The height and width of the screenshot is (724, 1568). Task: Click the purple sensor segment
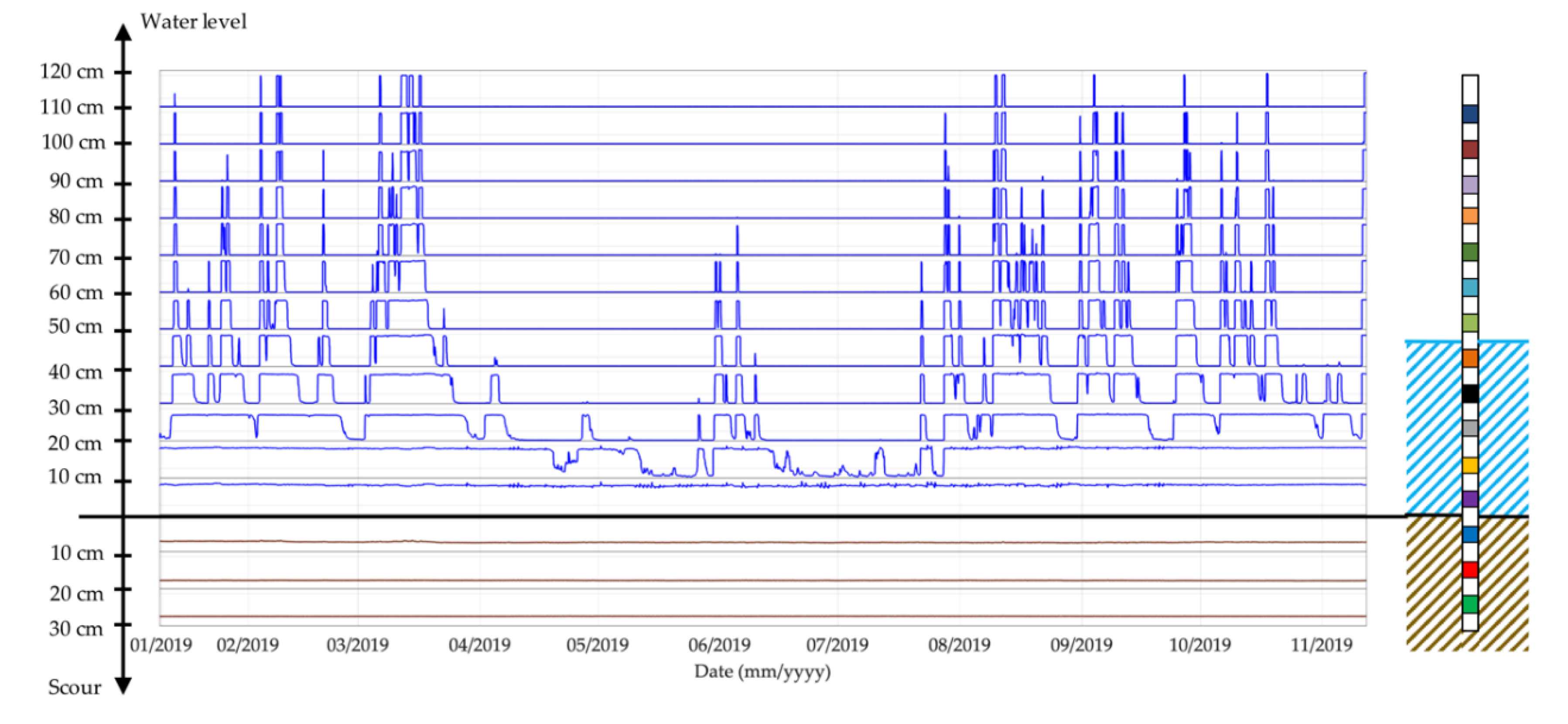point(1469,499)
